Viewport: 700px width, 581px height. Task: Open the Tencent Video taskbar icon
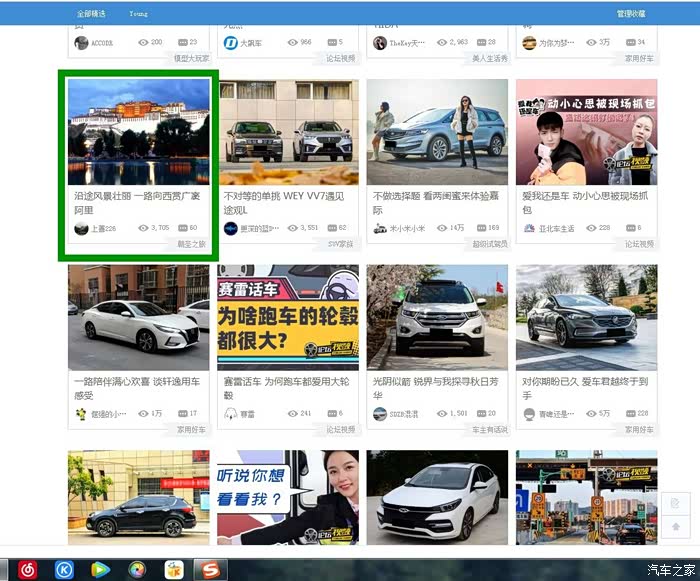point(99,569)
